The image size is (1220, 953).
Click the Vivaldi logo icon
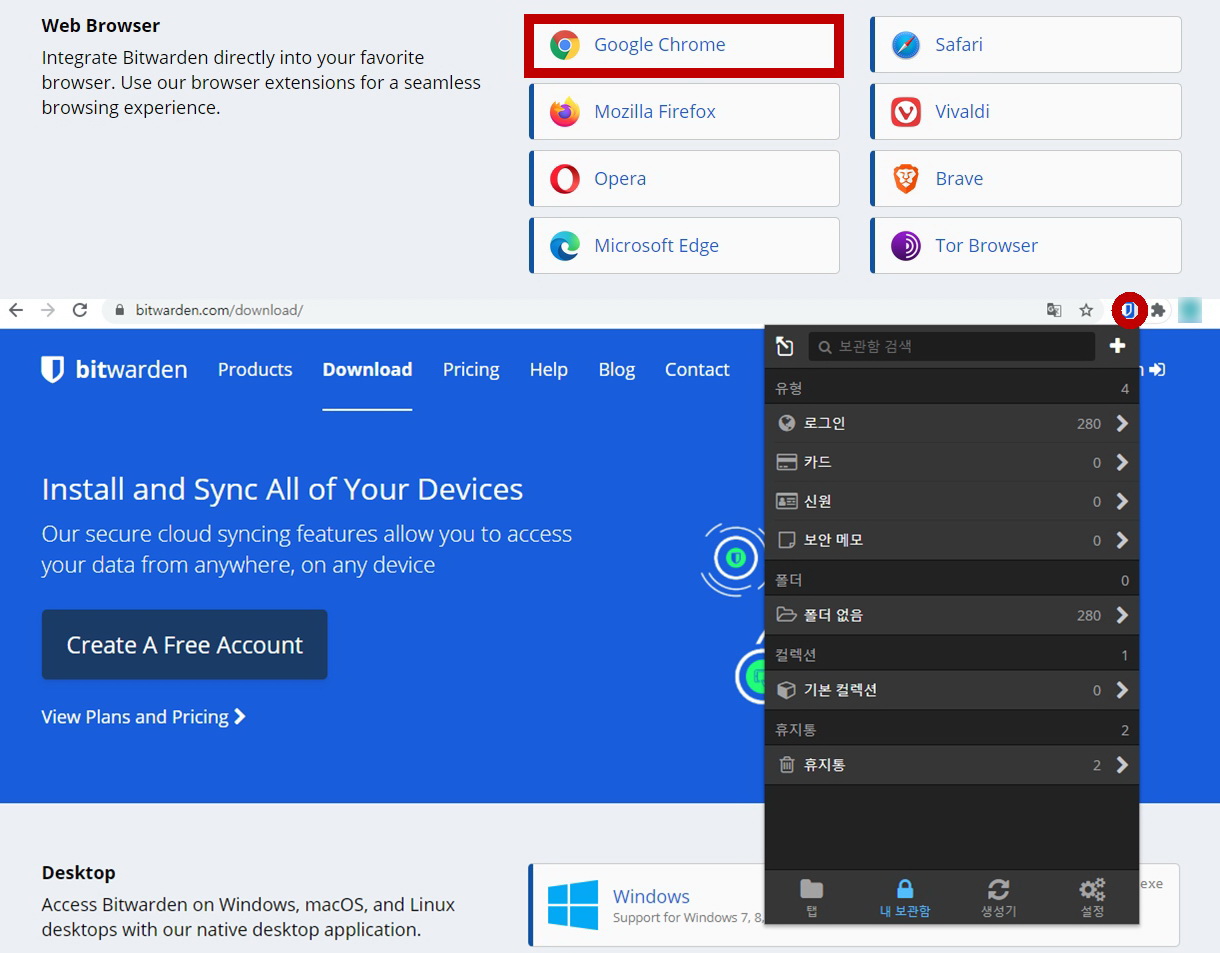906,112
